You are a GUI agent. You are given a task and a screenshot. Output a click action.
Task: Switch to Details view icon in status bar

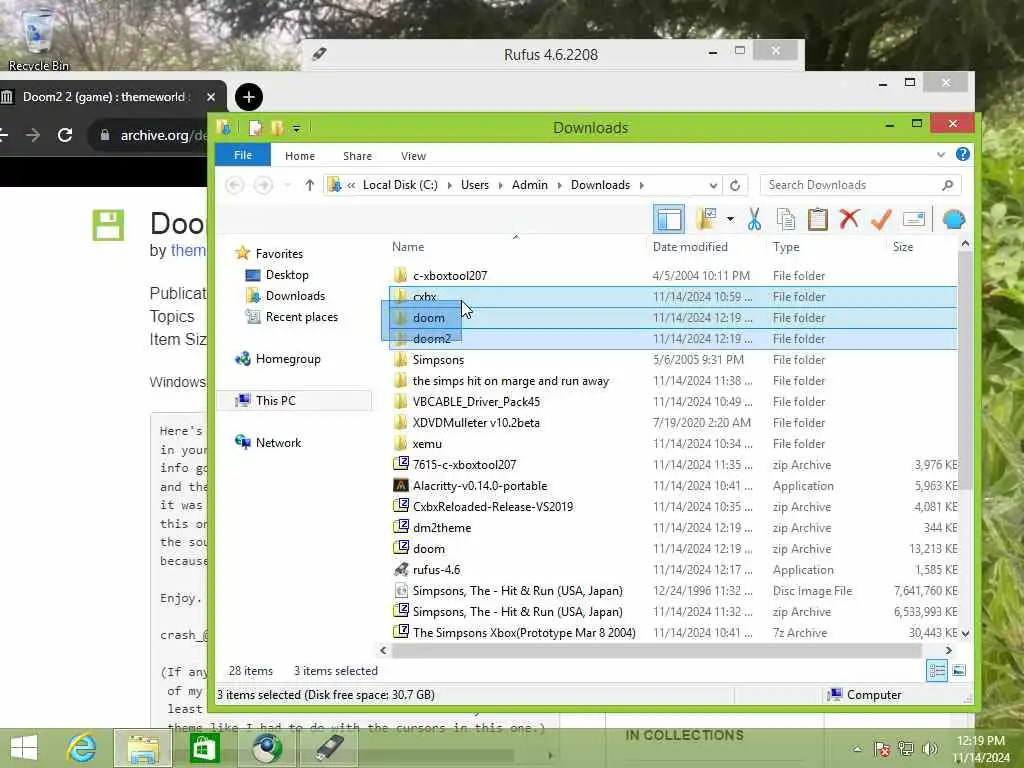936,671
